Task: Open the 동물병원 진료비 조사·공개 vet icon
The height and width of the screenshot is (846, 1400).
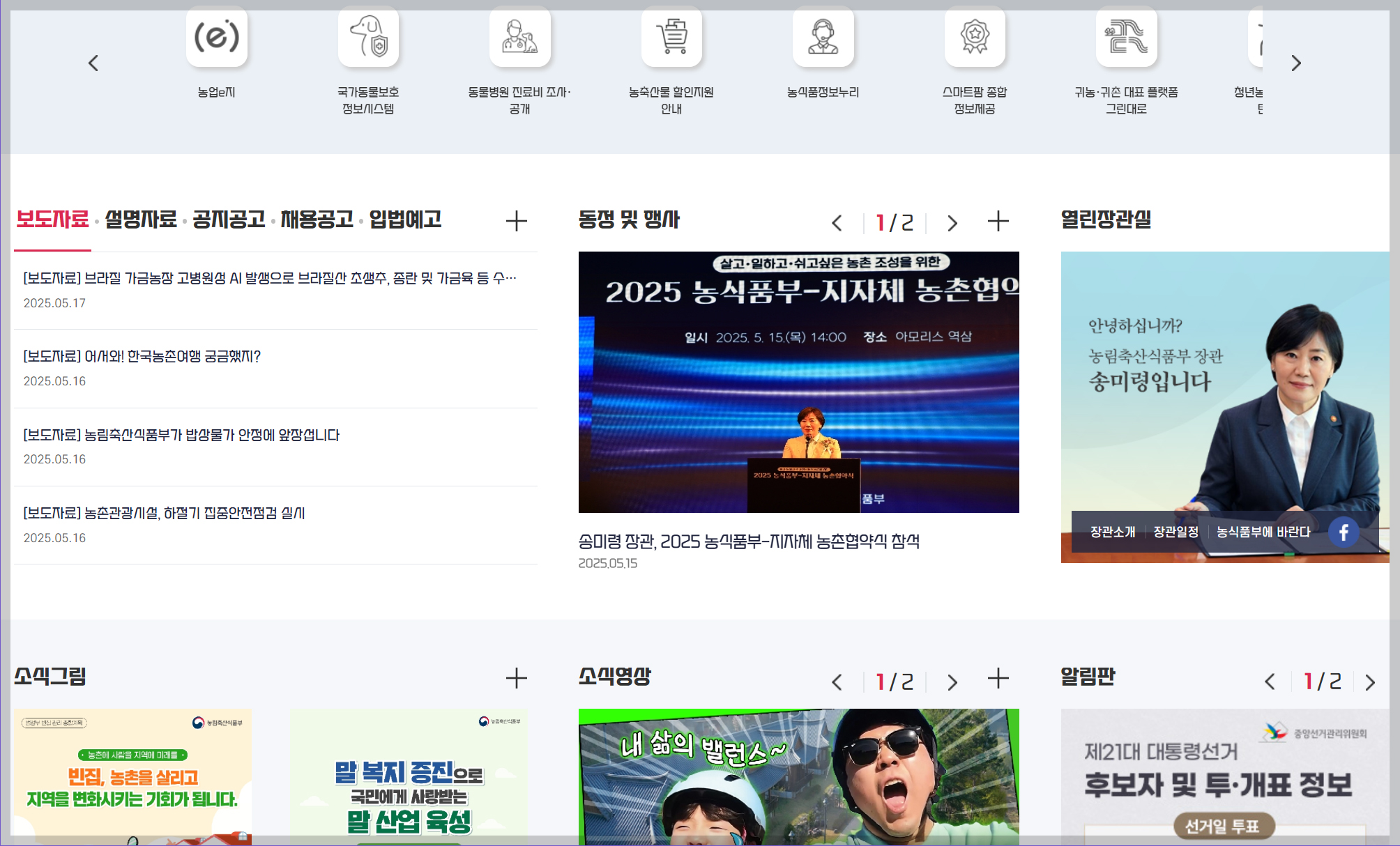Action: click(520, 37)
